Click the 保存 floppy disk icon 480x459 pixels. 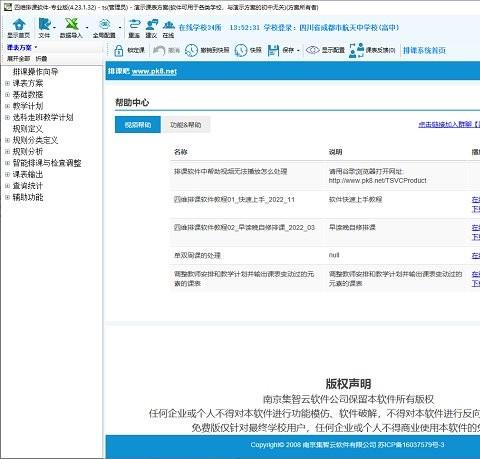click(x=273, y=50)
